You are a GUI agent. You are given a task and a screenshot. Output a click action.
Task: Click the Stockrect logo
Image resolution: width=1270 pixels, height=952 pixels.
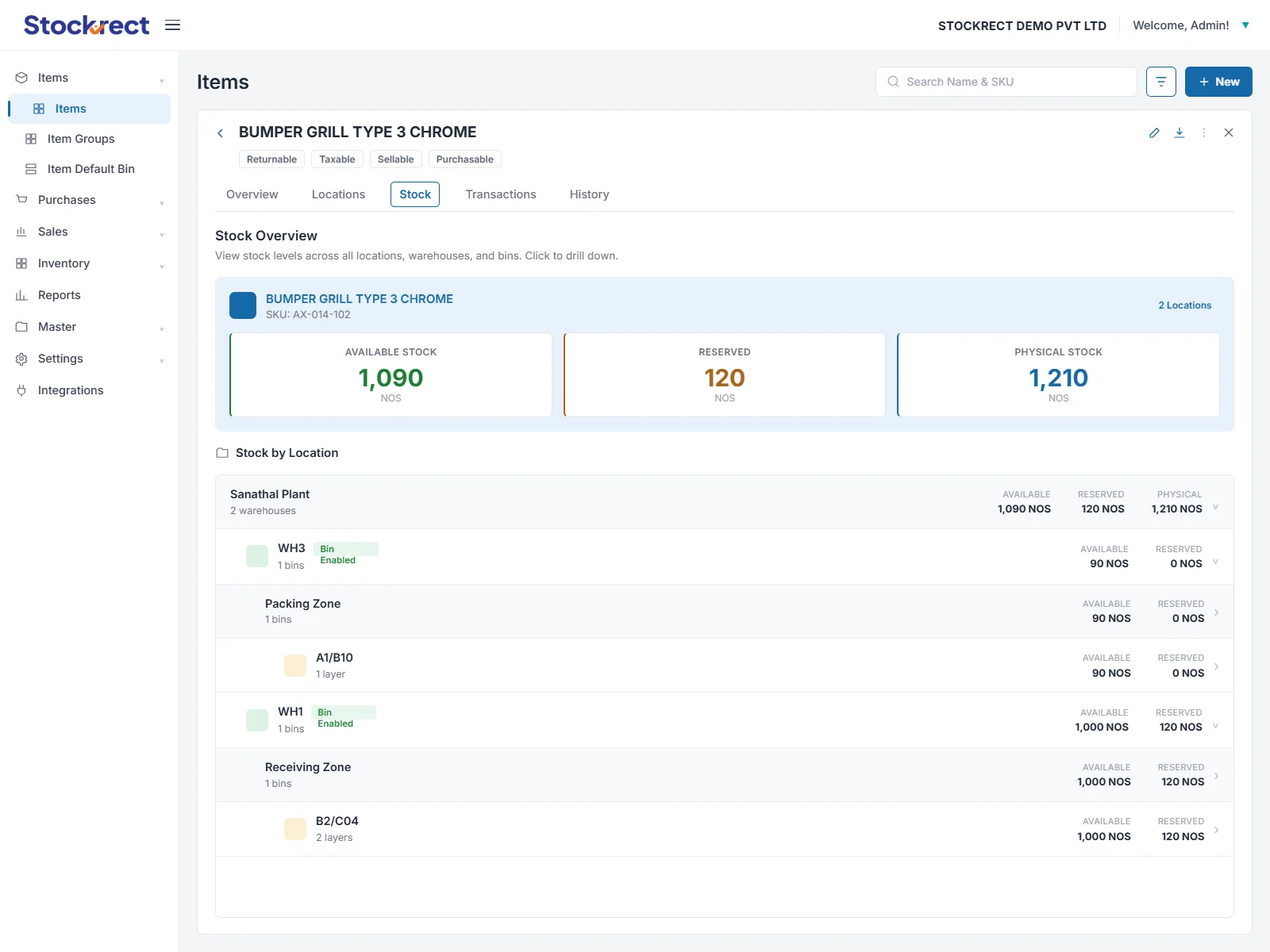click(87, 25)
